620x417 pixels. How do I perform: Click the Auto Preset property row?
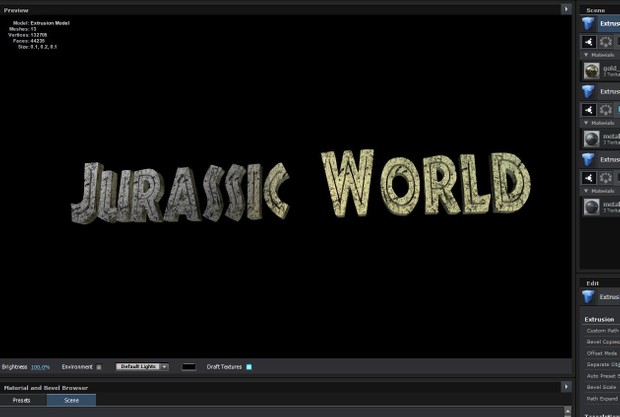point(600,376)
